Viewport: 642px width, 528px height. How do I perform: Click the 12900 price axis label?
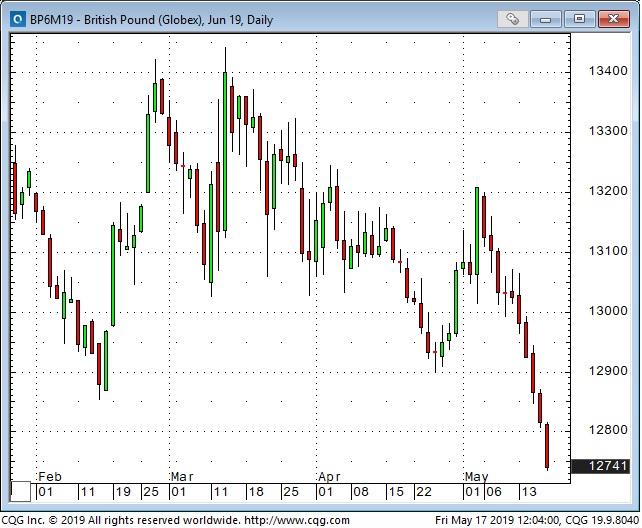608,370
